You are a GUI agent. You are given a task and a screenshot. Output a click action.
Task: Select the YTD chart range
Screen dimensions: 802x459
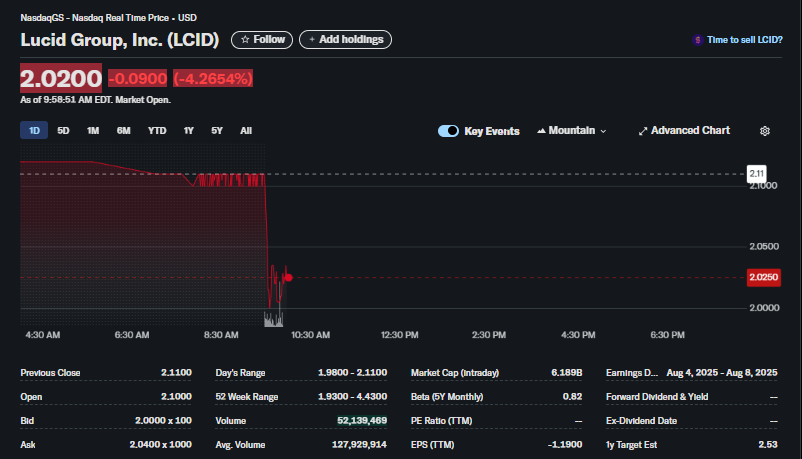157,130
